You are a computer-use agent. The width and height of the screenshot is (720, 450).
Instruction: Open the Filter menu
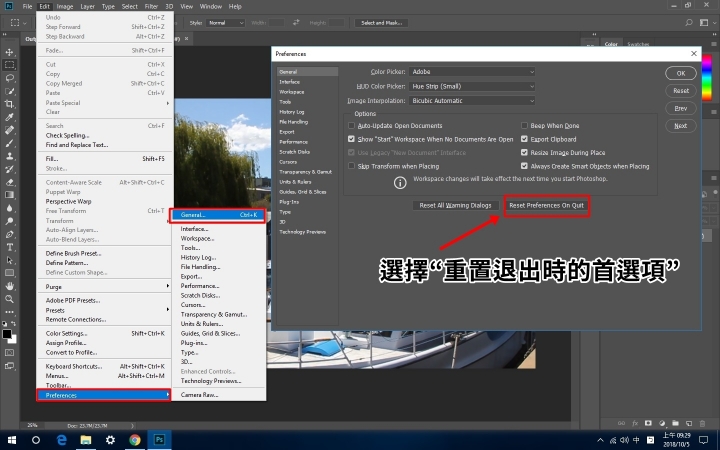(151, 6)
